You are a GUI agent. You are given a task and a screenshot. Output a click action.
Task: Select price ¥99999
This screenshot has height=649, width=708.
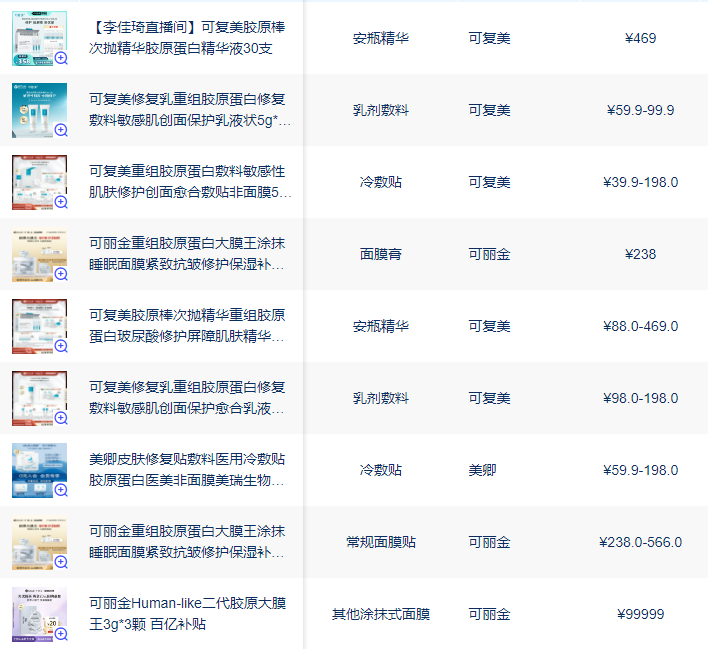point(640,614)
